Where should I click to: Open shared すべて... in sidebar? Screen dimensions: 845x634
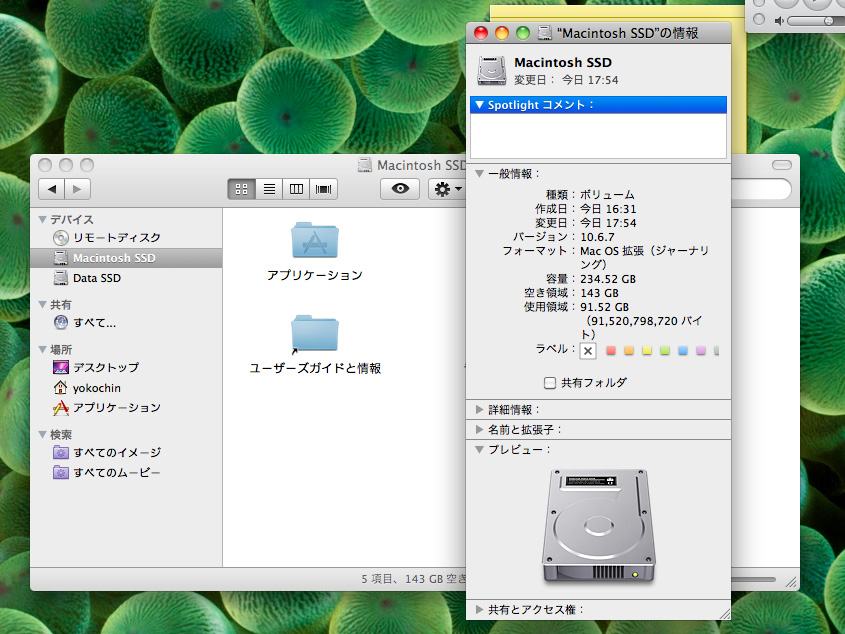tap(126, 322)
